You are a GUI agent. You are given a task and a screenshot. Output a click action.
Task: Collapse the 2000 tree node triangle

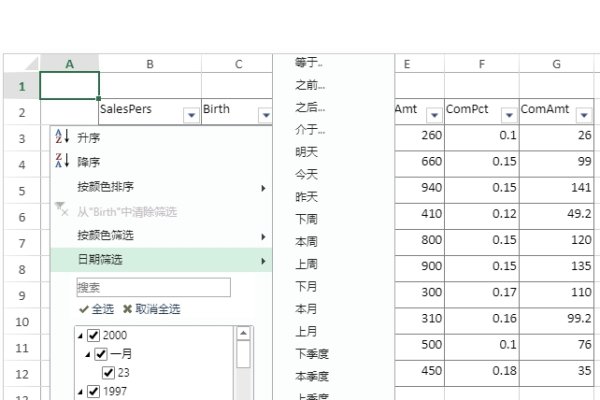[x=80, y=336]
